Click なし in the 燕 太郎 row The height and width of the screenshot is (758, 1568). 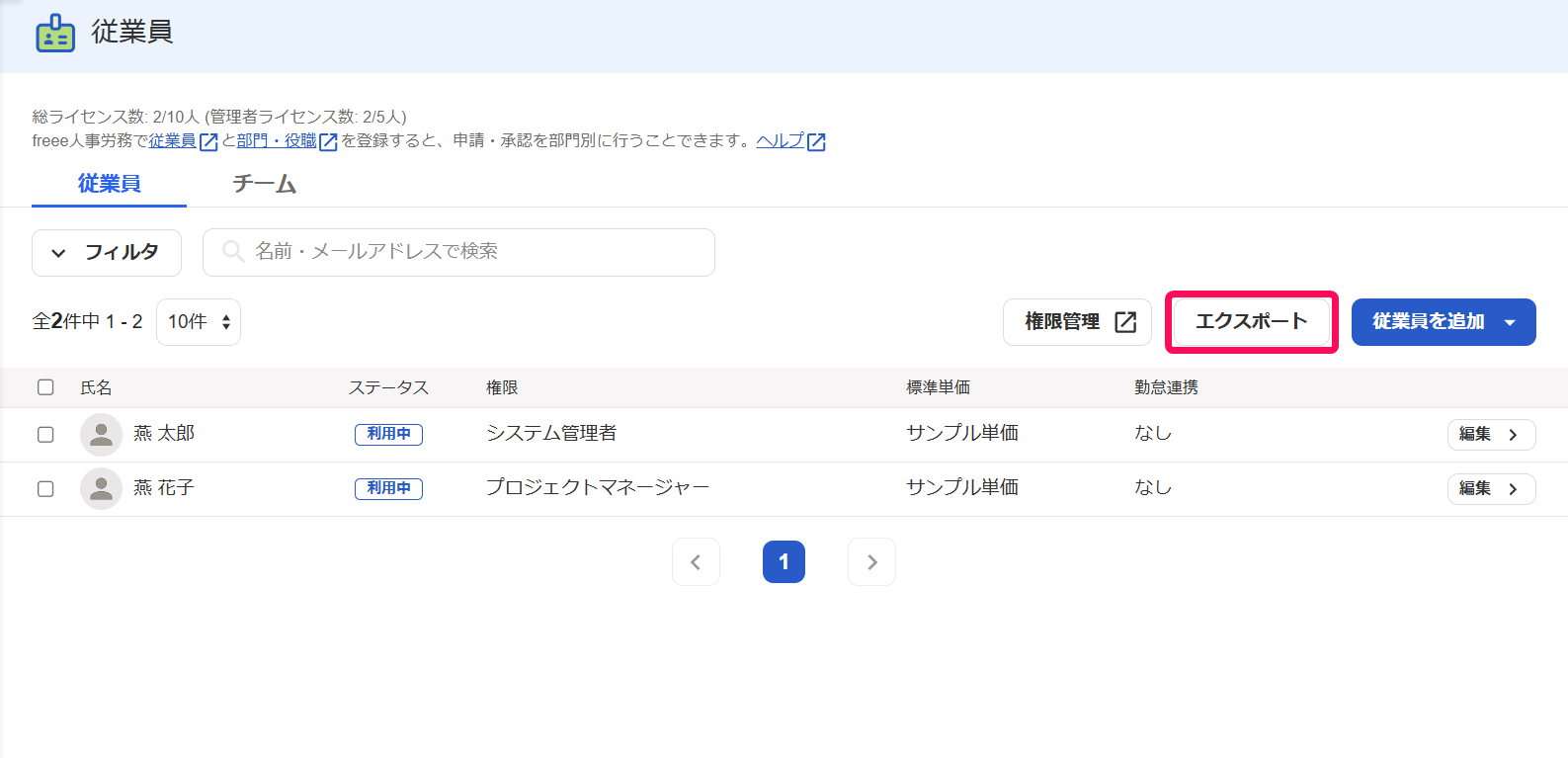1153,434
